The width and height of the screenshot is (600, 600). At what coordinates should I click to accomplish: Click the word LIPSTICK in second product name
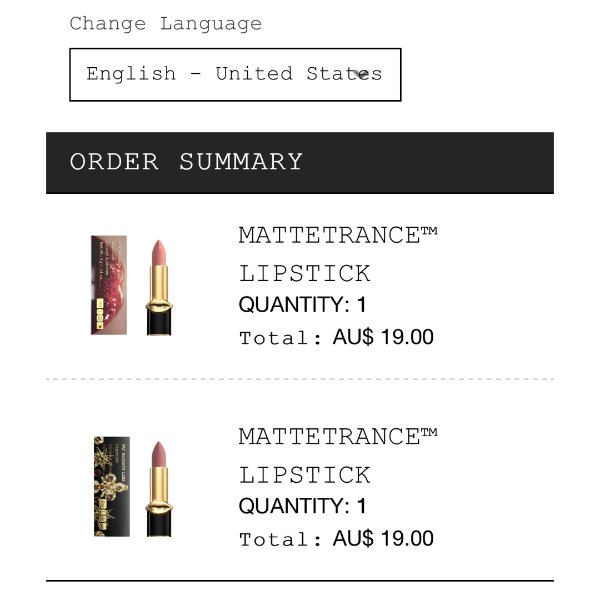coord(304,474)
